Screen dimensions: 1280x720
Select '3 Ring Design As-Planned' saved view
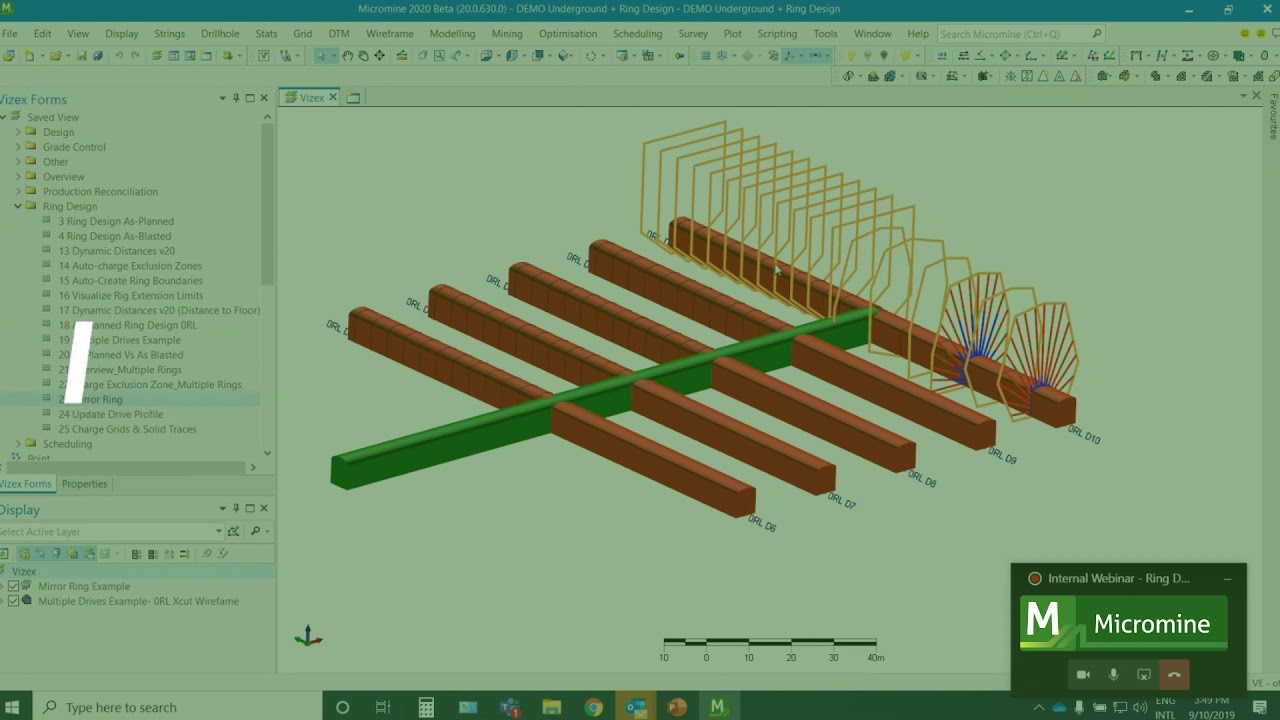(x=116, y=221)
